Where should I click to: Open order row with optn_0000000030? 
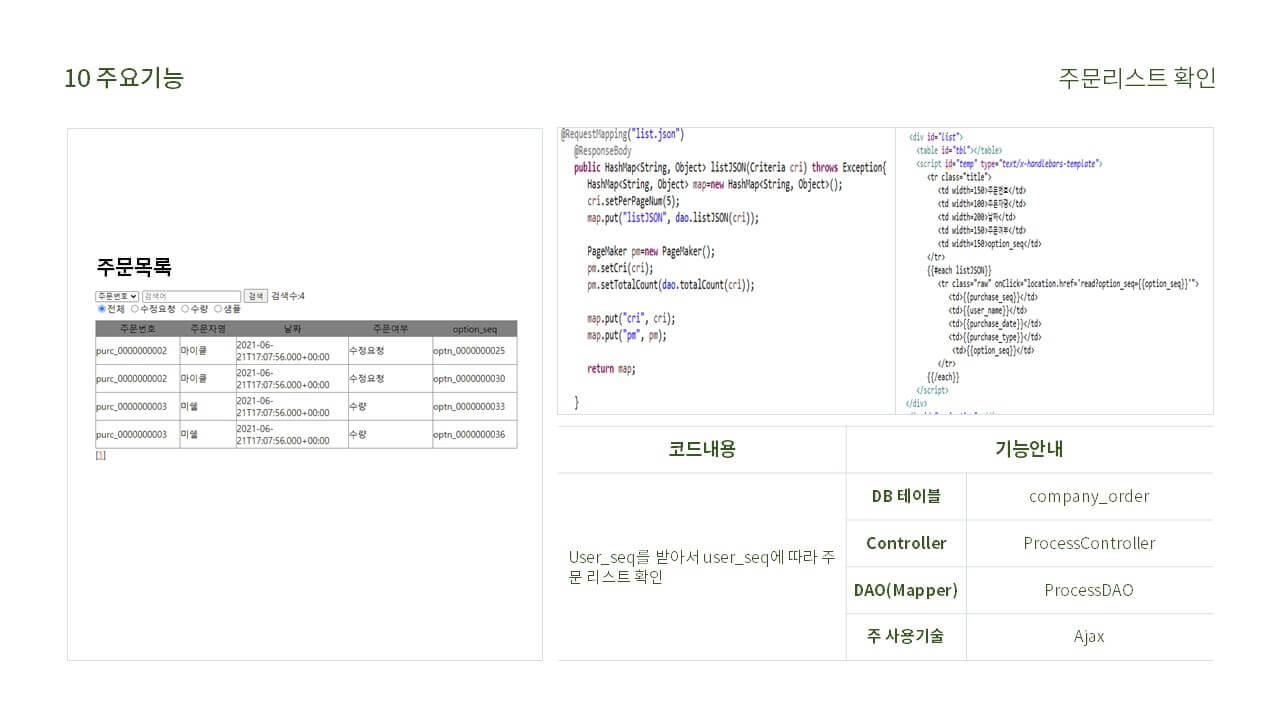click(x=306, y=379)
